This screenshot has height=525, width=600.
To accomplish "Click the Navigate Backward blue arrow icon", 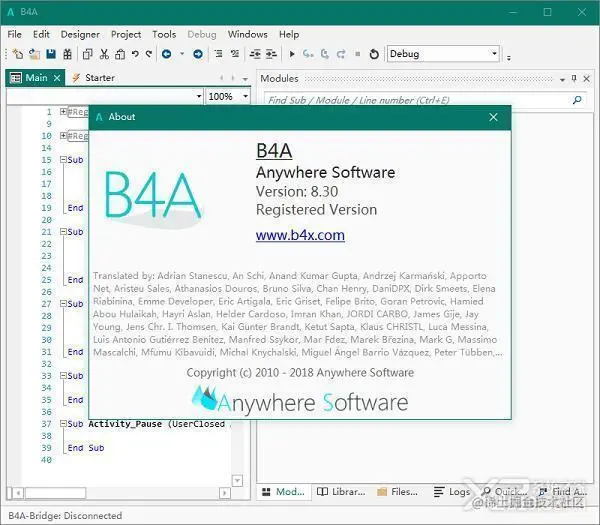I will coord(166,54).
